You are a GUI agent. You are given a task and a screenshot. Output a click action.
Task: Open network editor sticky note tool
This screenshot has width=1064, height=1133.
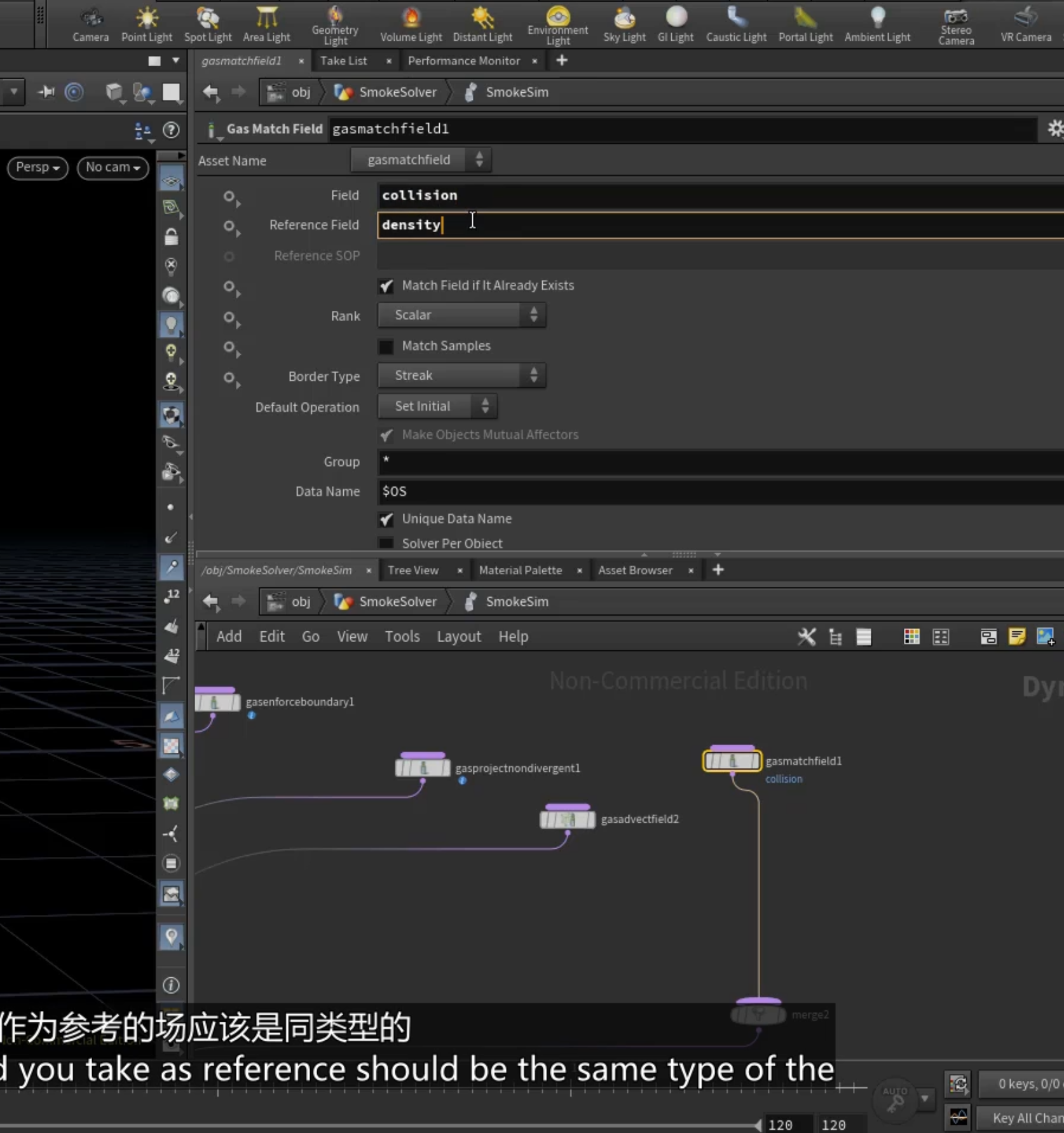coord(1016,636)
